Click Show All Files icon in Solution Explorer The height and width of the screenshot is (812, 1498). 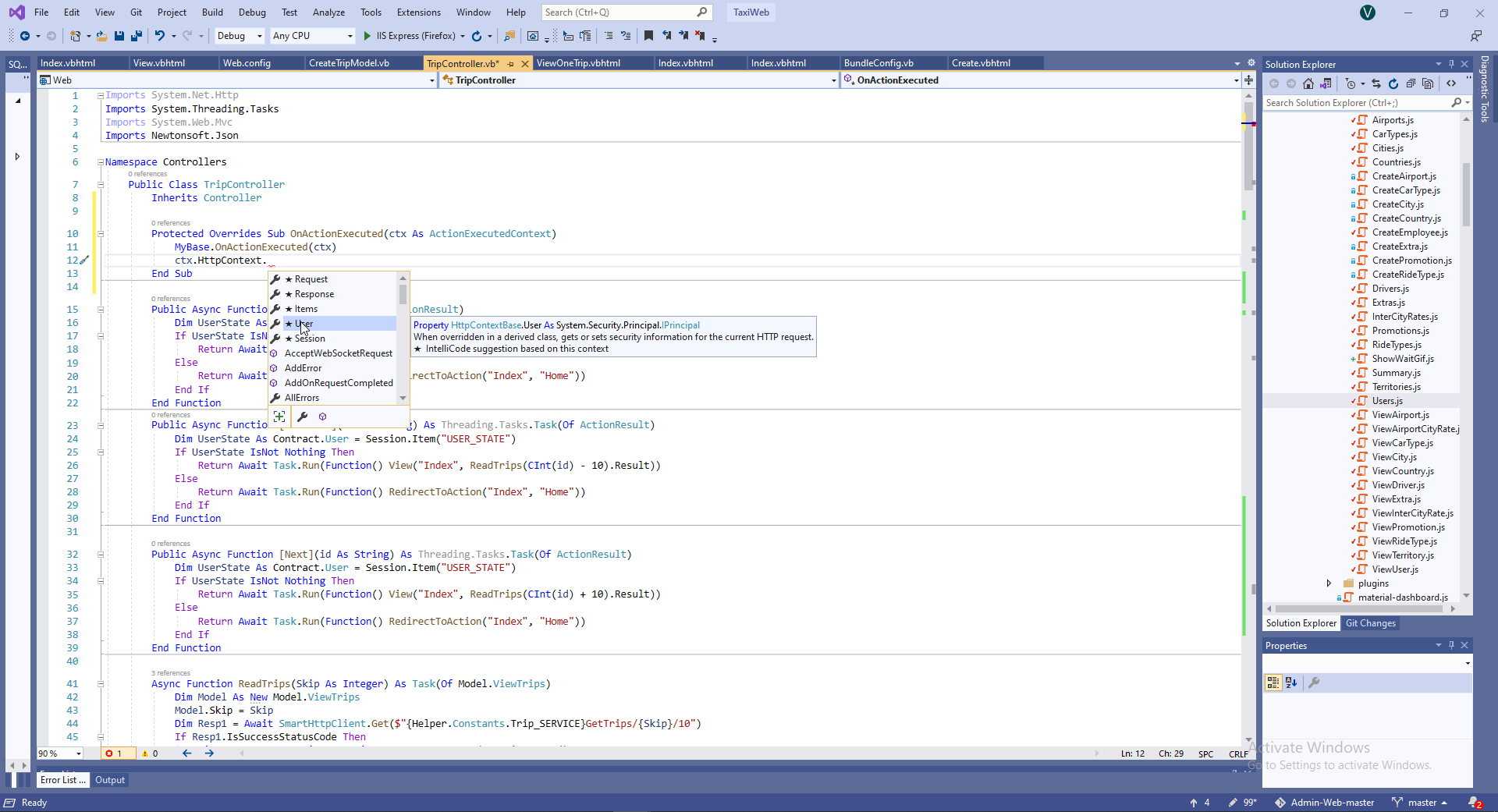(1428, 83)
